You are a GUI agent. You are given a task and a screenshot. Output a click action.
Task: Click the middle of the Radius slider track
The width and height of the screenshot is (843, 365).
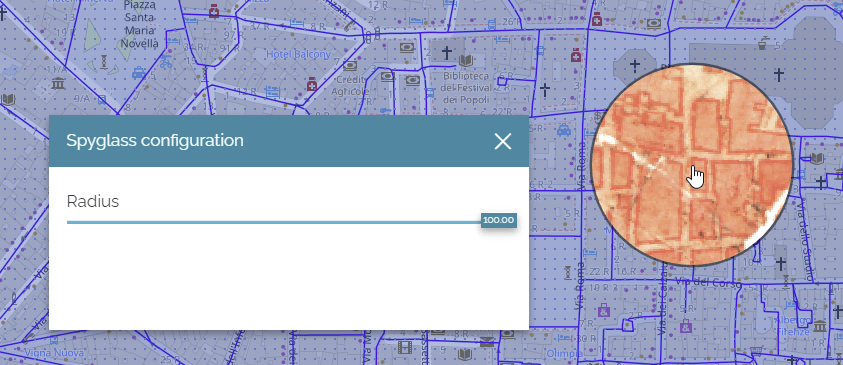[x=274, y=222]
